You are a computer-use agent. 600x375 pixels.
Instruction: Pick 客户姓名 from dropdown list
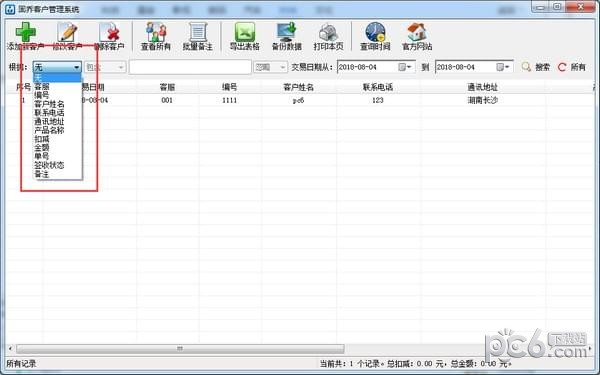click(57, 104)
